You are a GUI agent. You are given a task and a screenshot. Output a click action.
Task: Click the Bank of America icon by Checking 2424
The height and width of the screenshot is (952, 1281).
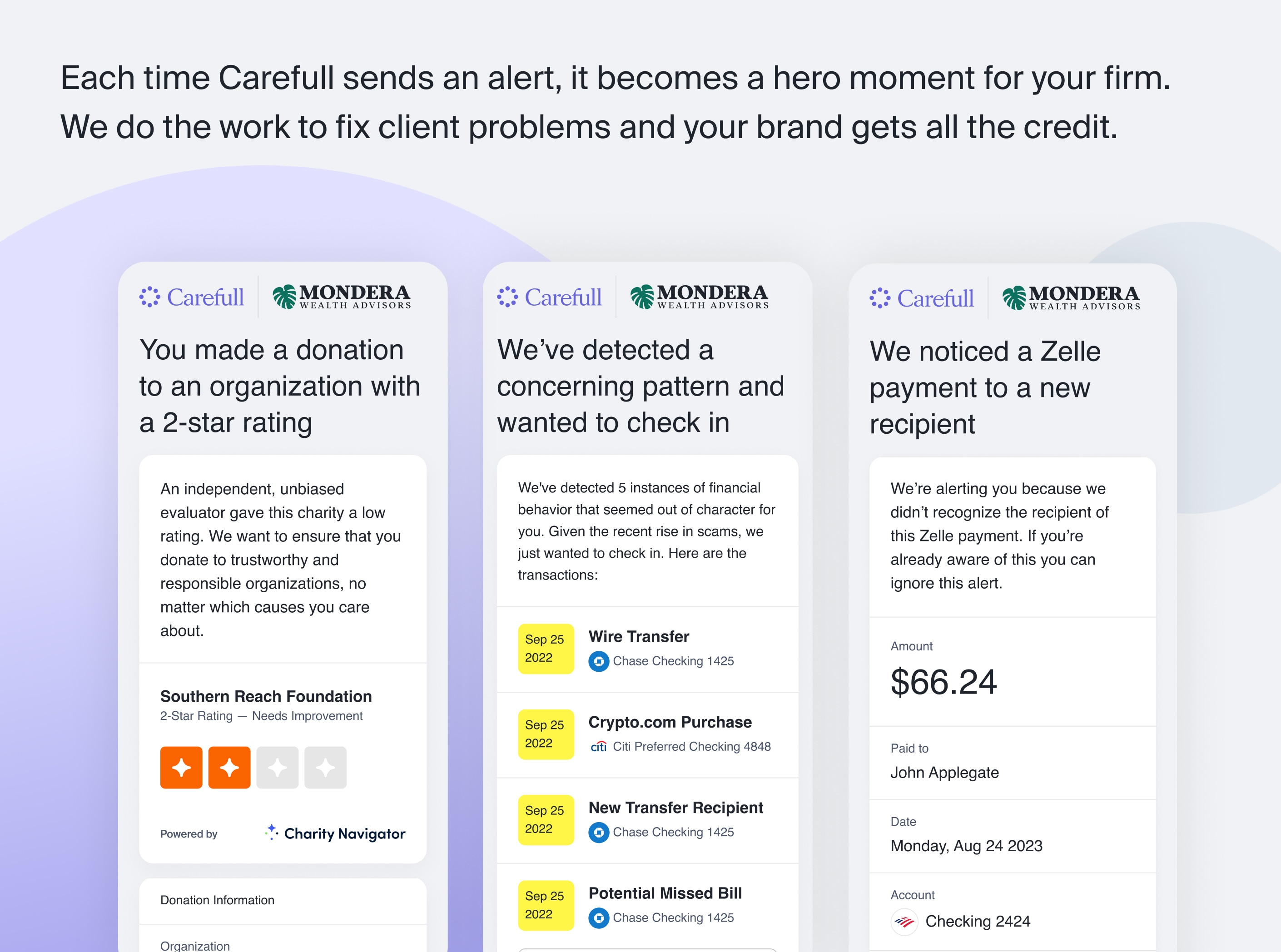click(904, 922)
